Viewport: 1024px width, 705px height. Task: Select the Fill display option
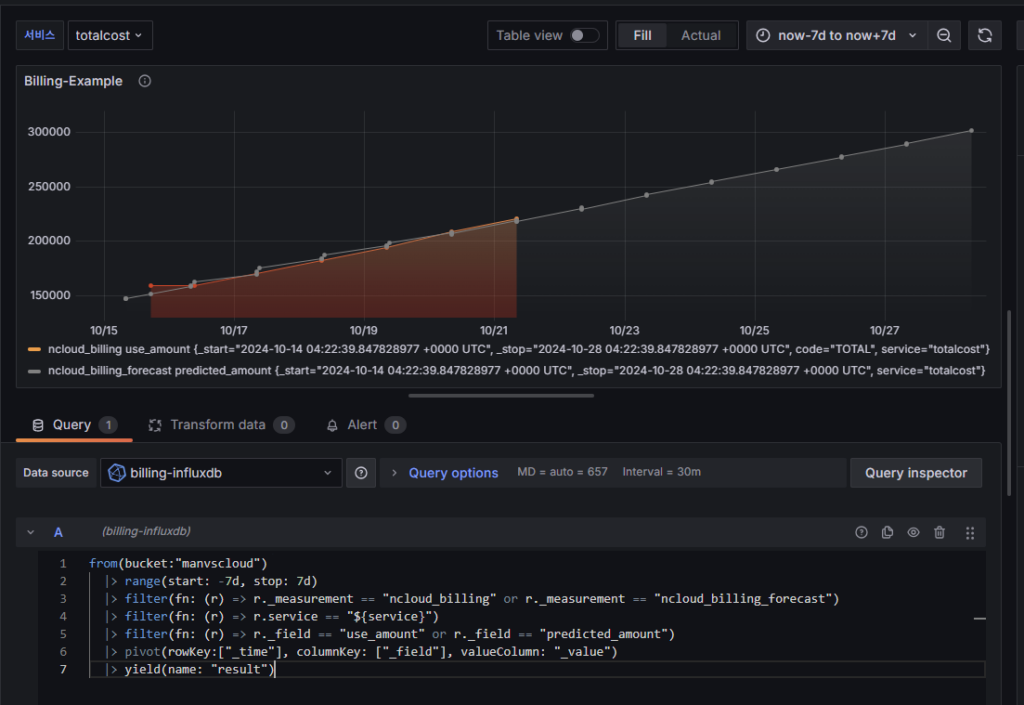click(x=642, y=35)
